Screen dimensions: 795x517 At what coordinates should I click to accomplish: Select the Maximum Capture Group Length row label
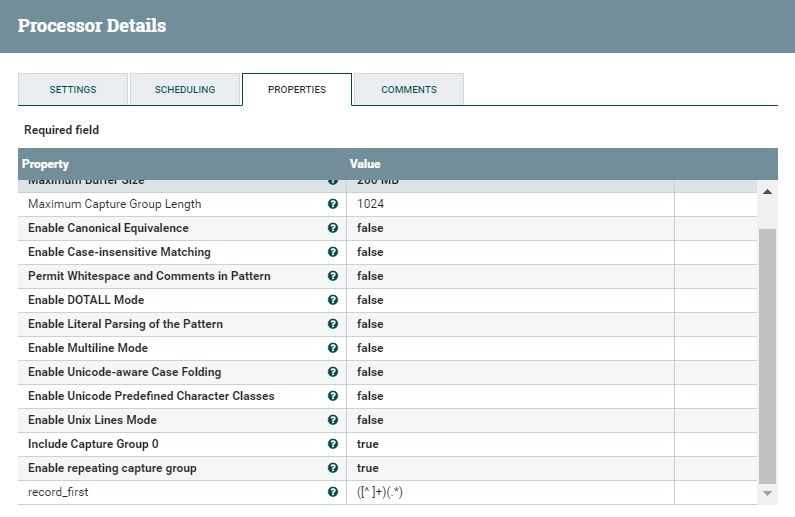115,204
